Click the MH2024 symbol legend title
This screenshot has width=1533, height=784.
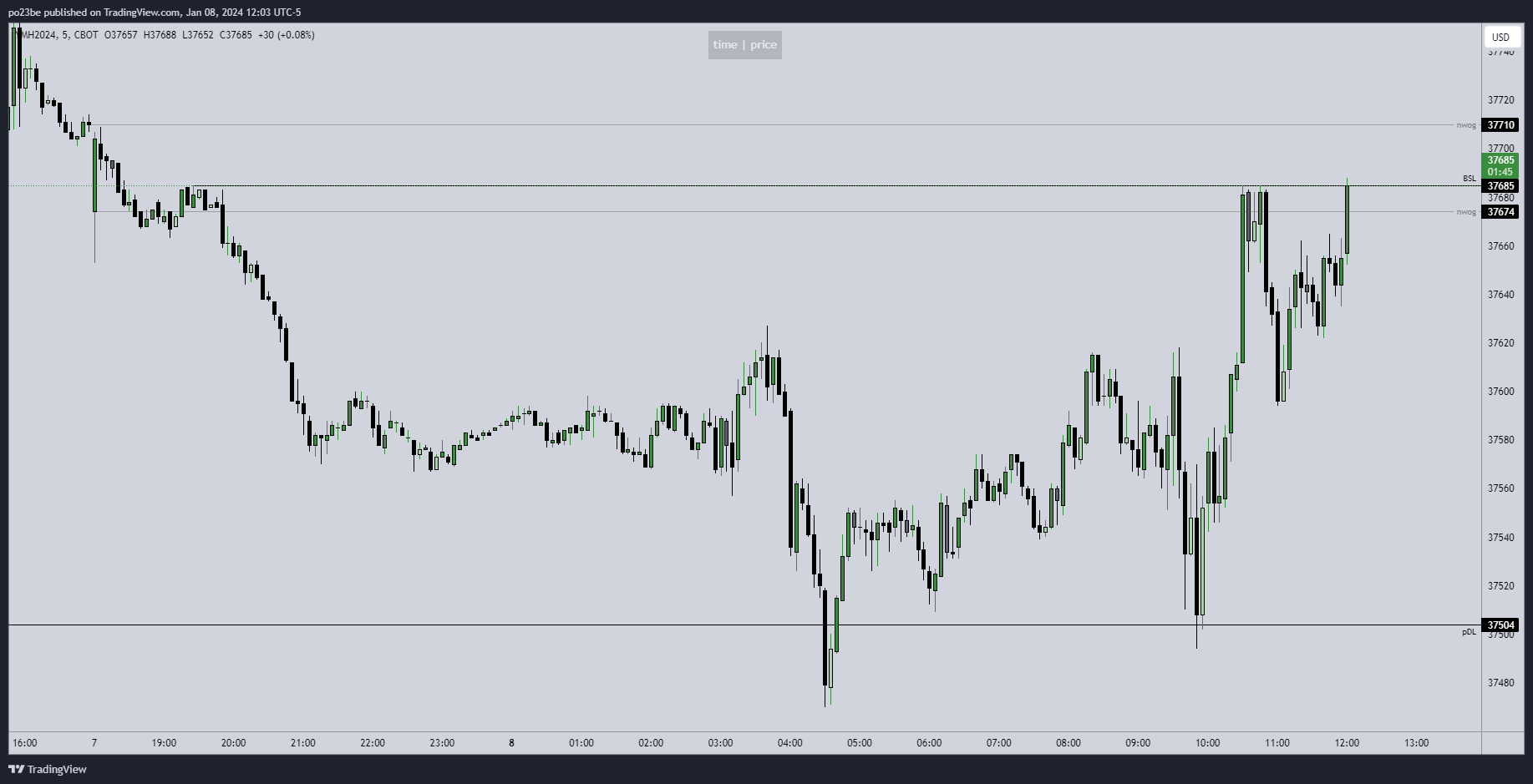point(38,35)
